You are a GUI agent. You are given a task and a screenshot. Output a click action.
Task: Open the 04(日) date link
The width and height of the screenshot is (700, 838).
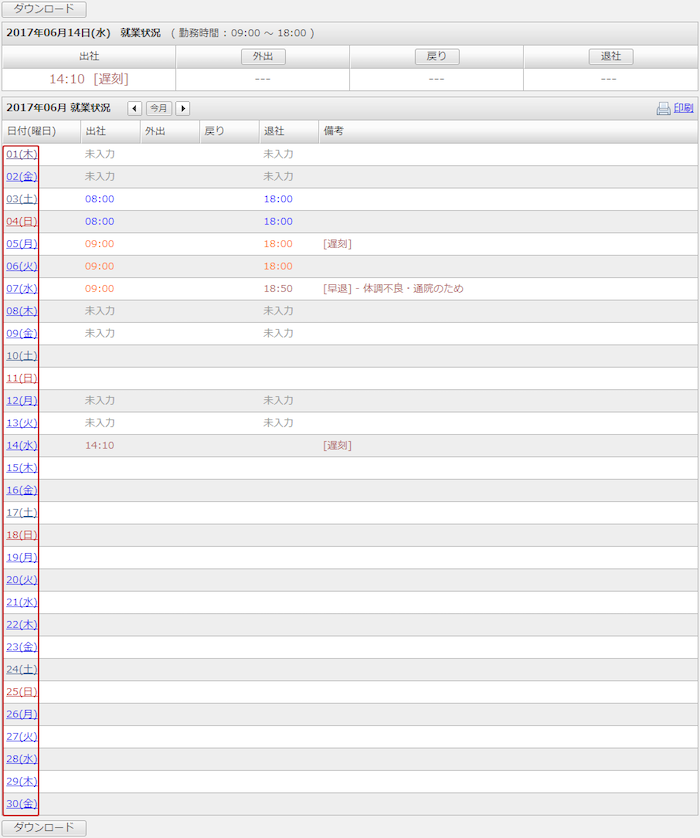(21, 221)
